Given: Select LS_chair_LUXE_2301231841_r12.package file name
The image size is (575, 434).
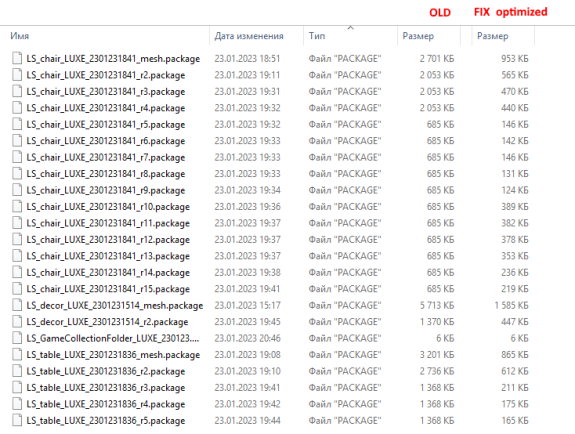Looking at the screenshot, I should point(108,240).
